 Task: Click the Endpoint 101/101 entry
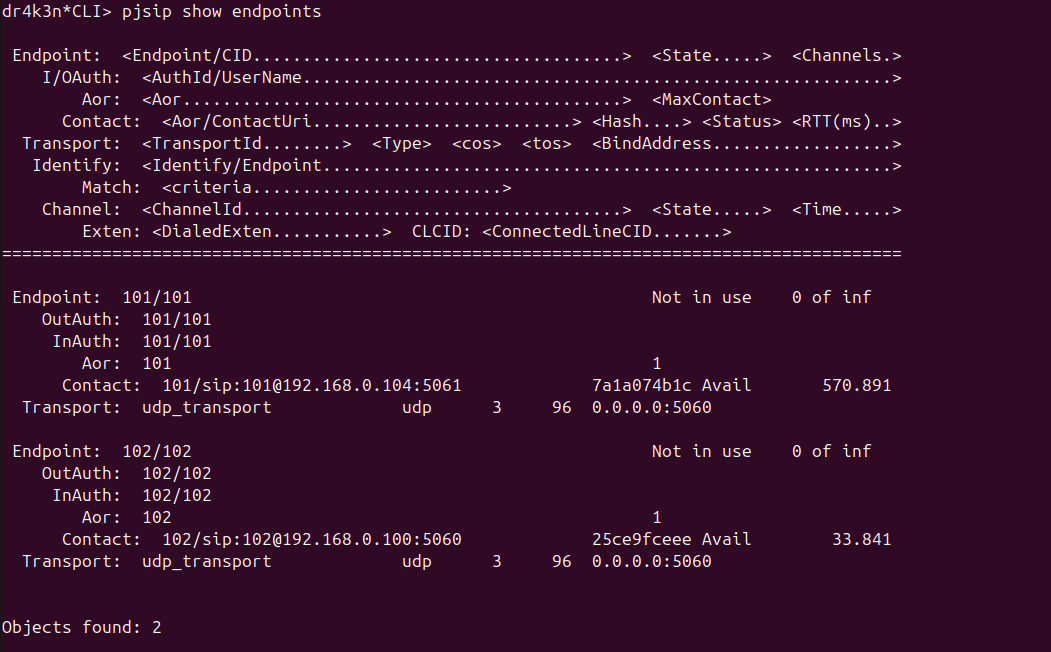(157, 298)
